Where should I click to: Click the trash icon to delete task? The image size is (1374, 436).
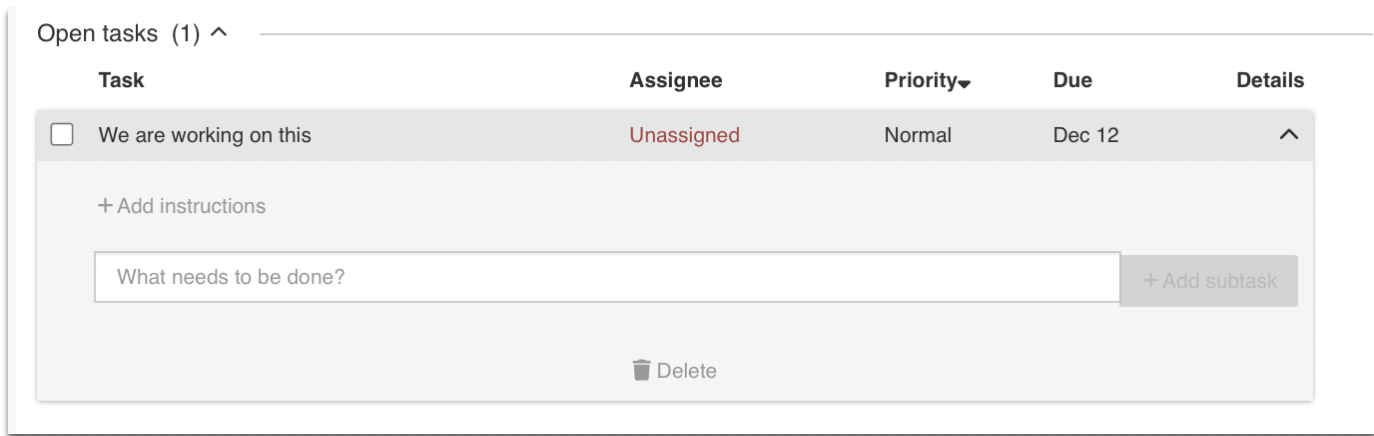642,370
